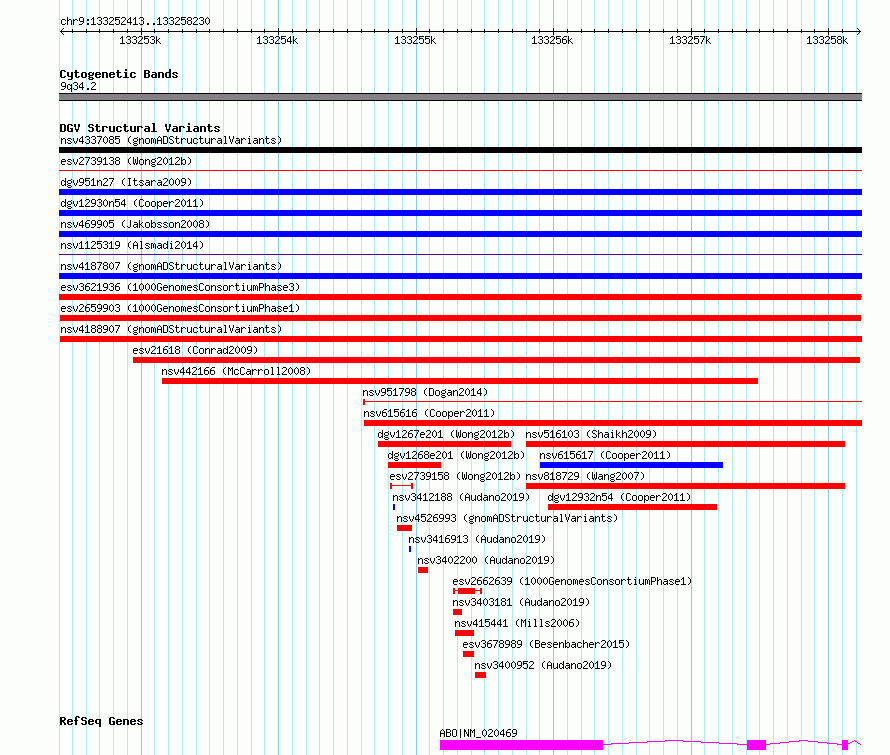890x755 pixels.
Task: Click the 133254k ruler label
Action: [x=277, y=40]
